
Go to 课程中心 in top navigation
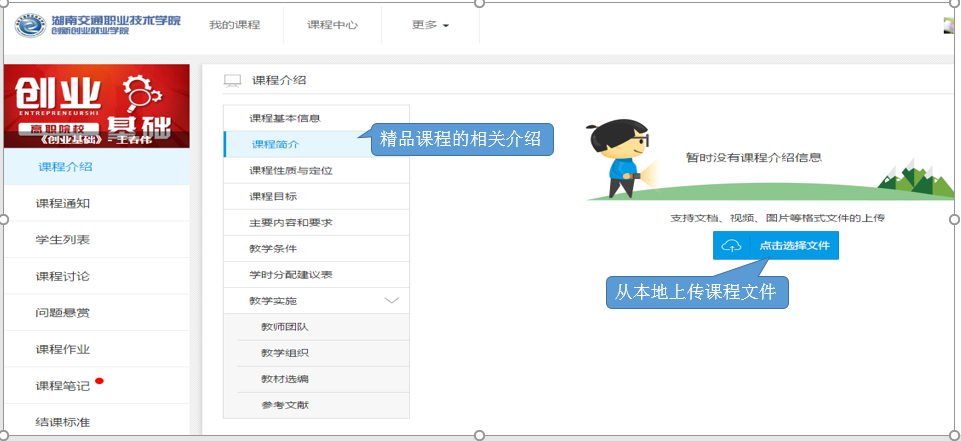(x=332, y=24)
